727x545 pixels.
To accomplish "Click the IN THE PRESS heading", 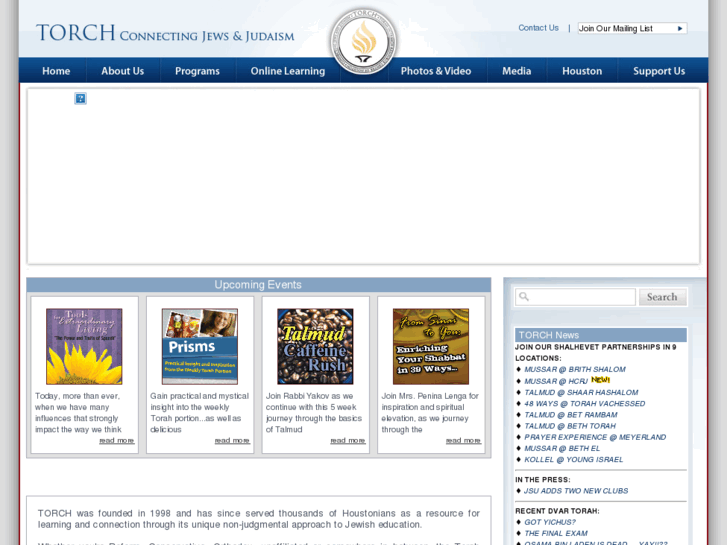I will coord(543,480).
